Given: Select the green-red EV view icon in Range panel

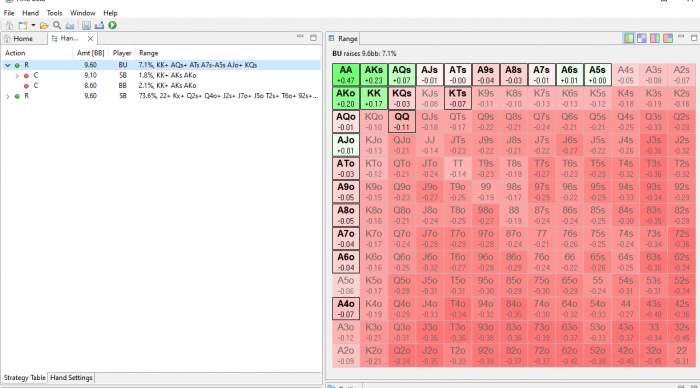Looking at the screenshot, I should [629, 38].
